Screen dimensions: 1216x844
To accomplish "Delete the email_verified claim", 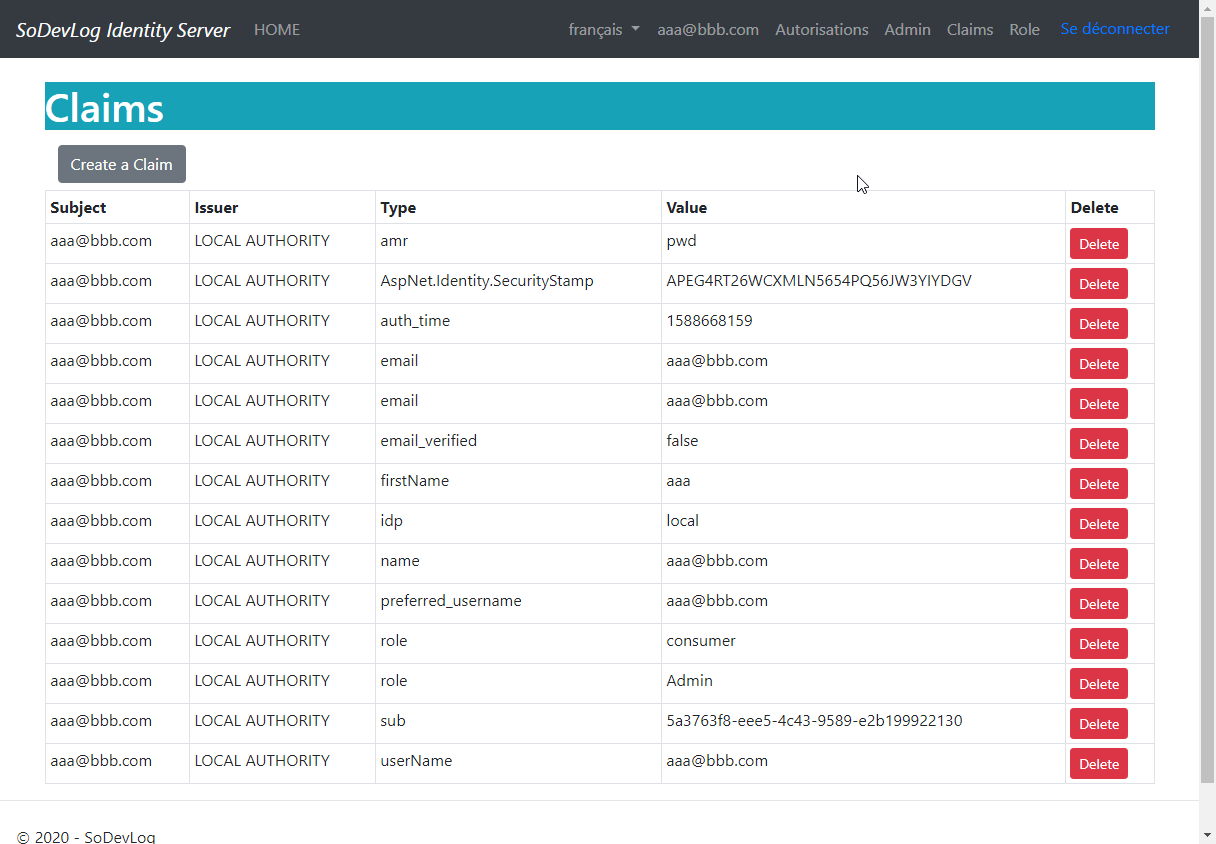I will (1098, 443).
